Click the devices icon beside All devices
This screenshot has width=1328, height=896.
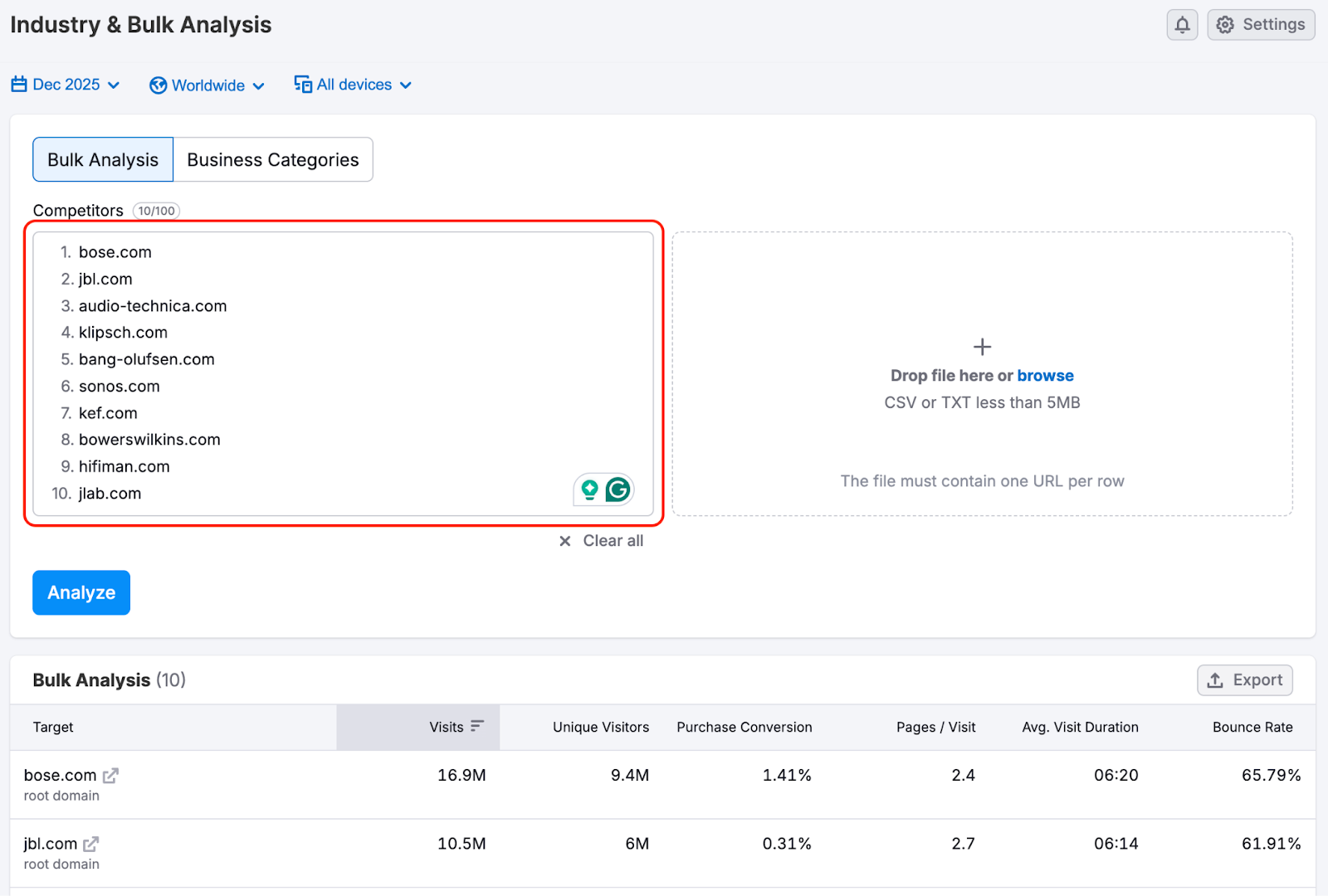pos(301,84)
